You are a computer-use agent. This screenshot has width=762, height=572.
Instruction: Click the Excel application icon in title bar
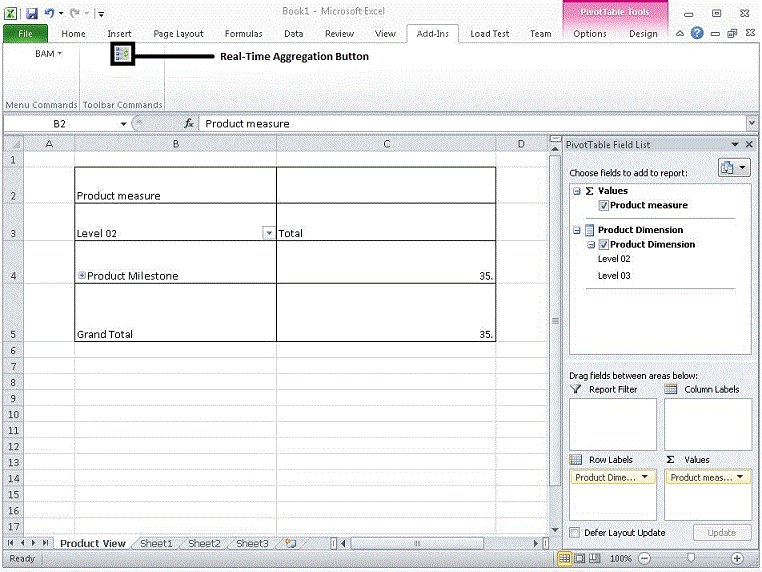point(11,13)
